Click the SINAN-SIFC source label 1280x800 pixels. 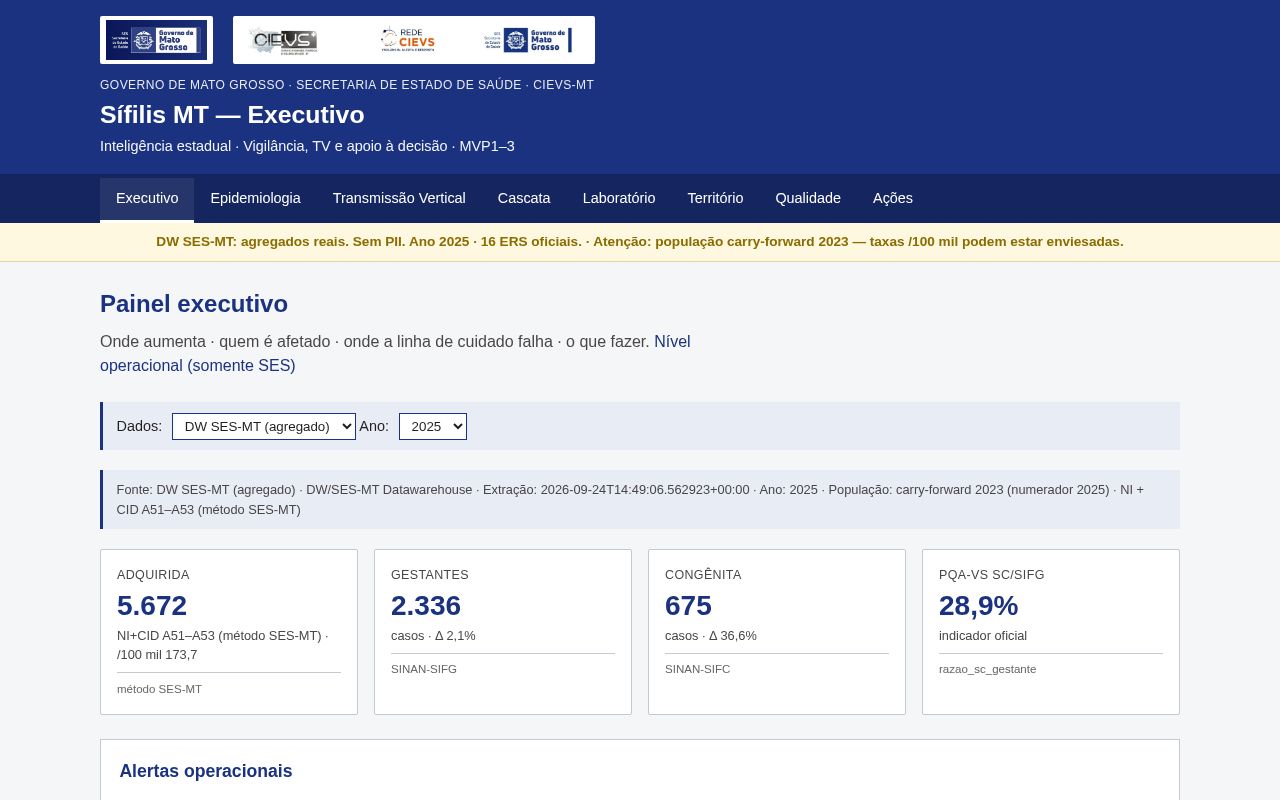tap(698, 669)
